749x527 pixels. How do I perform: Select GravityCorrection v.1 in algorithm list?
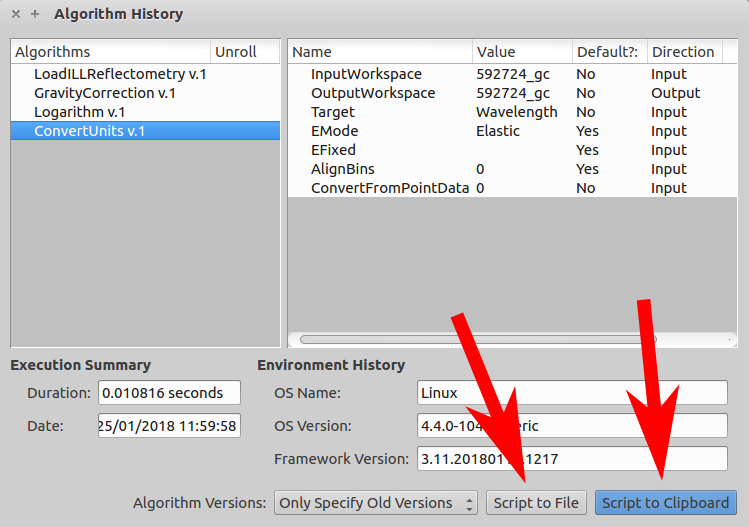coord(105,93)
